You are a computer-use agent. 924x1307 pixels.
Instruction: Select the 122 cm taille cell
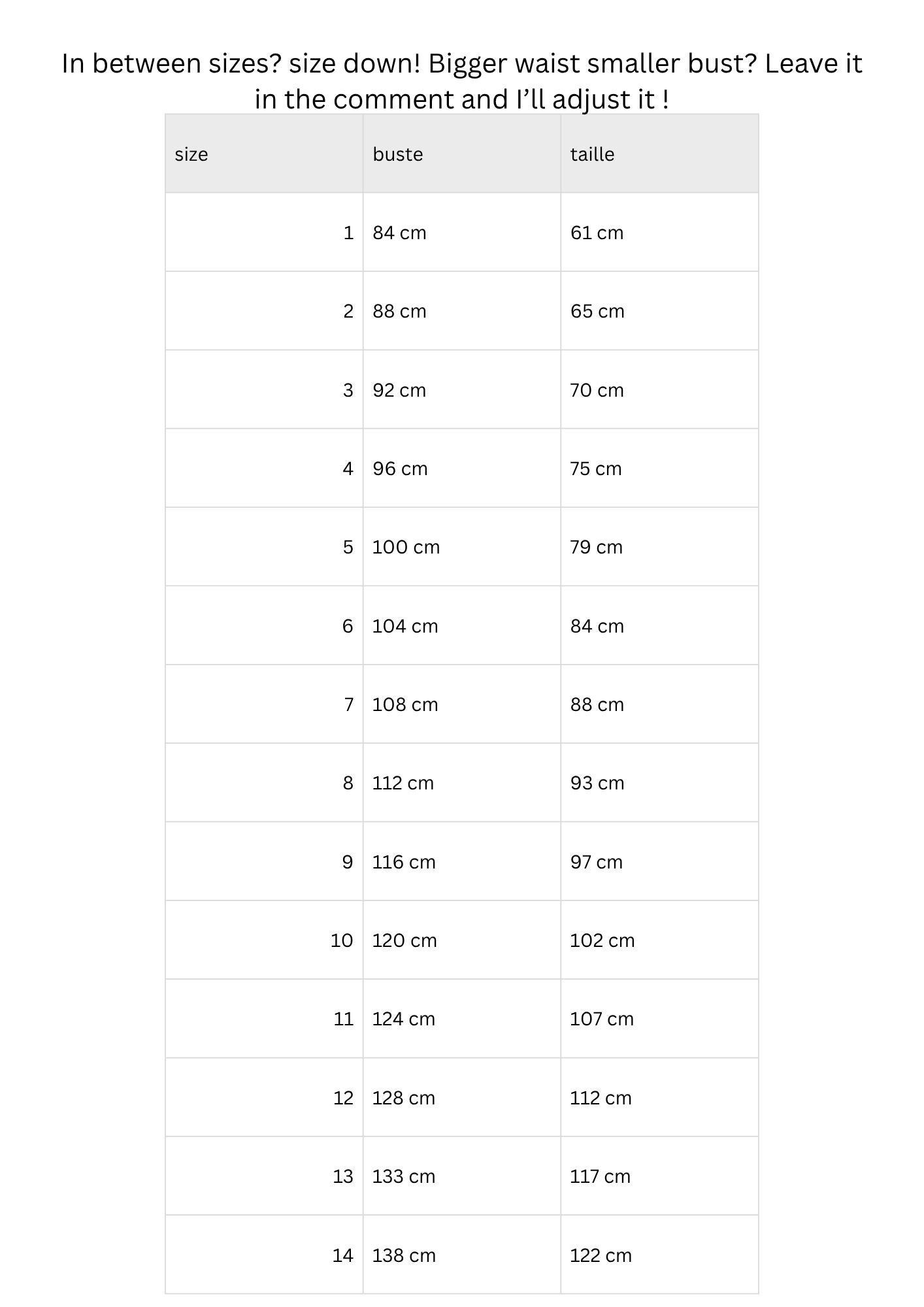(x=659, y=1255)
